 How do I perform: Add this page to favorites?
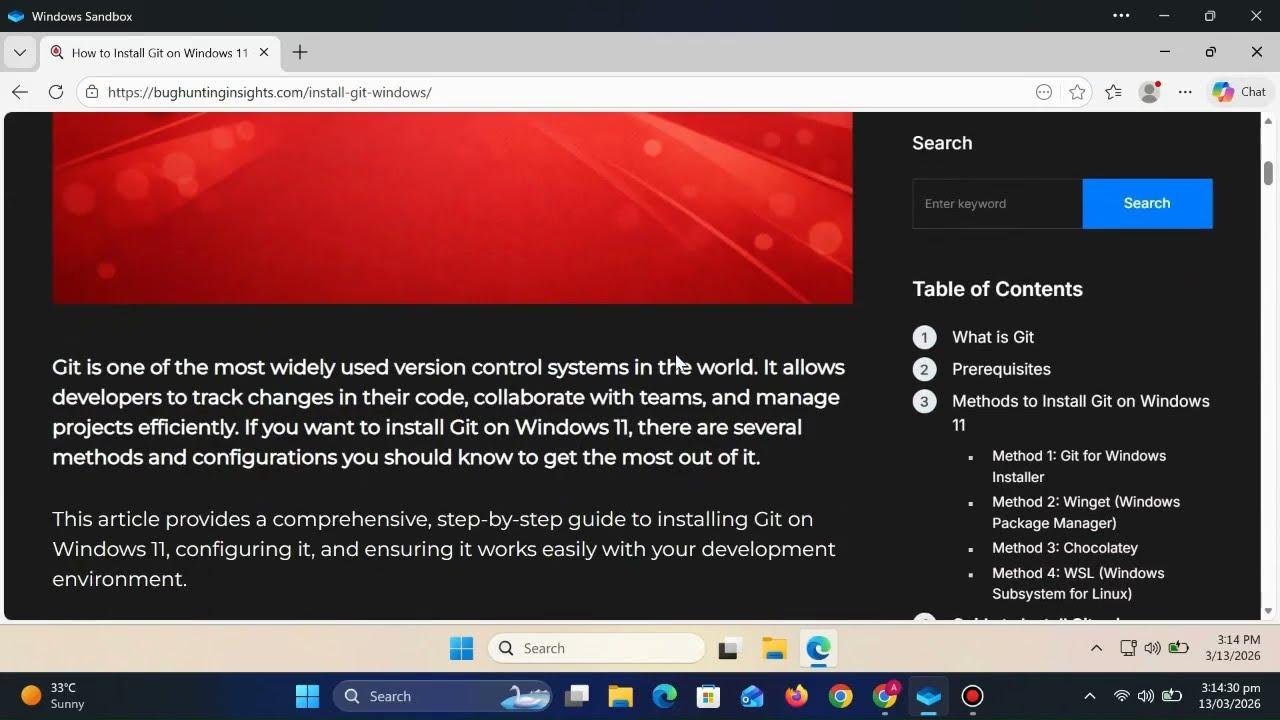coord(1077,92)
